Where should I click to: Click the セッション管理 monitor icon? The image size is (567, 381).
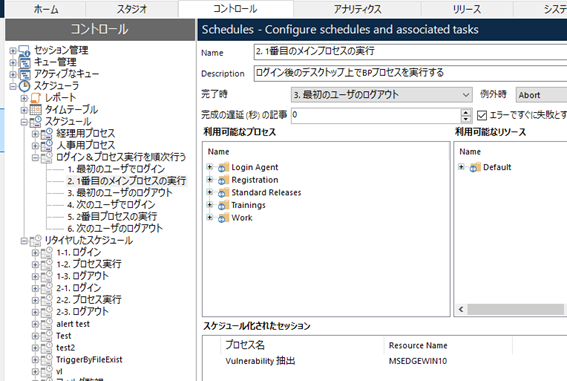pyautogui.click(x=24, y=51)
